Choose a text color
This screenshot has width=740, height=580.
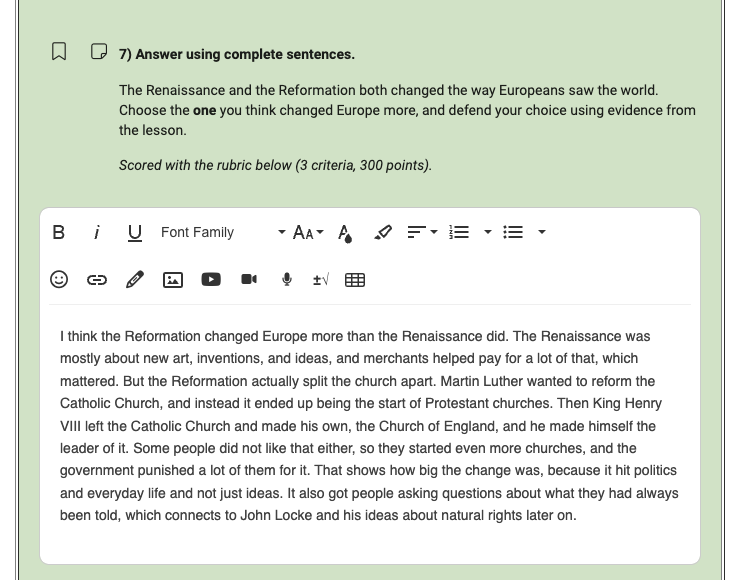tap(345, 233)
